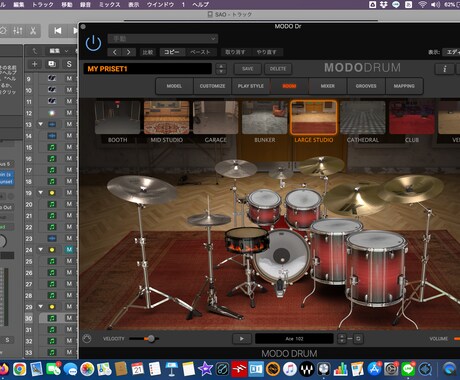This screenshot has width=460, height=380.
Task: Select the BOOTH room thumbnail
Action: click(x=117, y=118)
